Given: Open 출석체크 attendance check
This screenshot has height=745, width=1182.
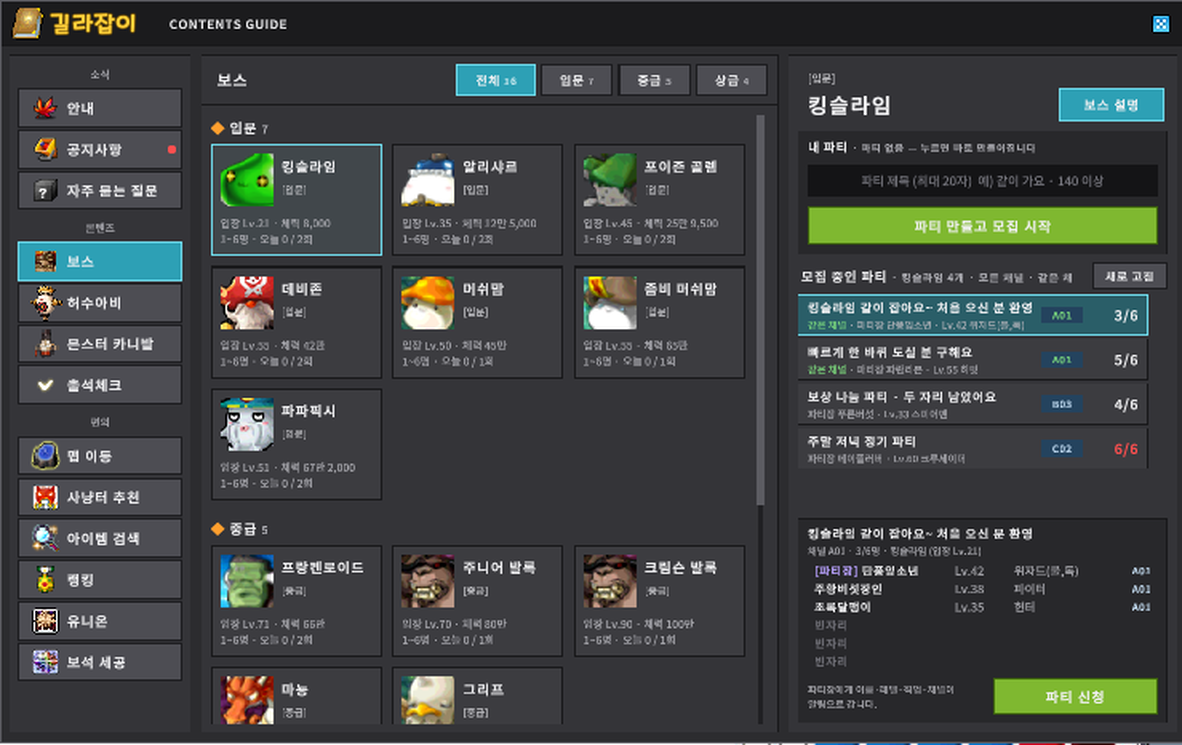Looking at the screenshot, I should [x=100, y=385].
